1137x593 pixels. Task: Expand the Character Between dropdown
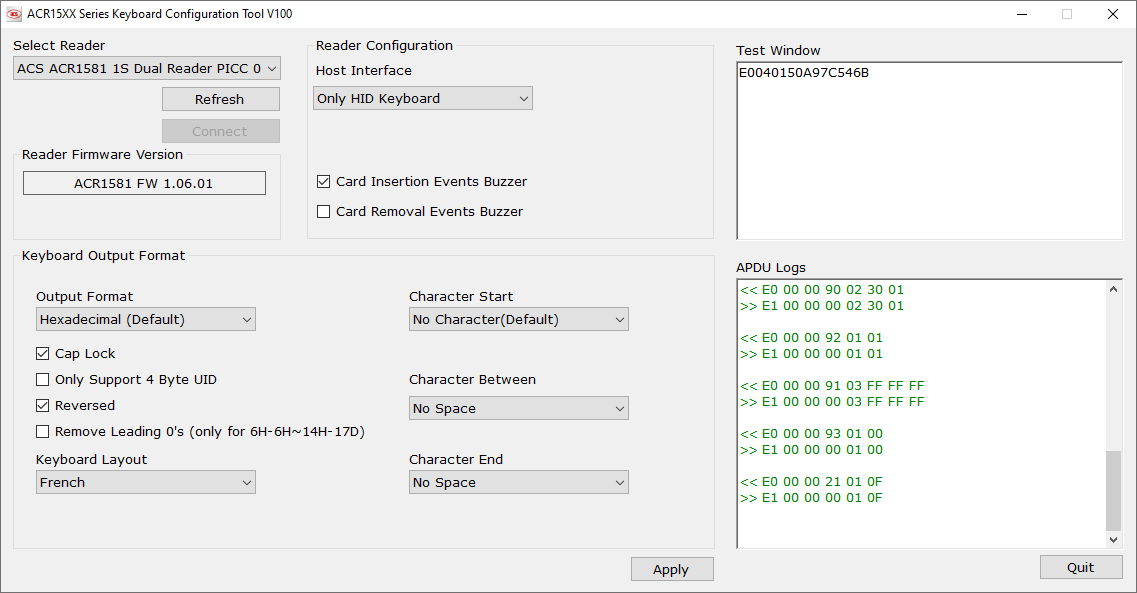518,409
